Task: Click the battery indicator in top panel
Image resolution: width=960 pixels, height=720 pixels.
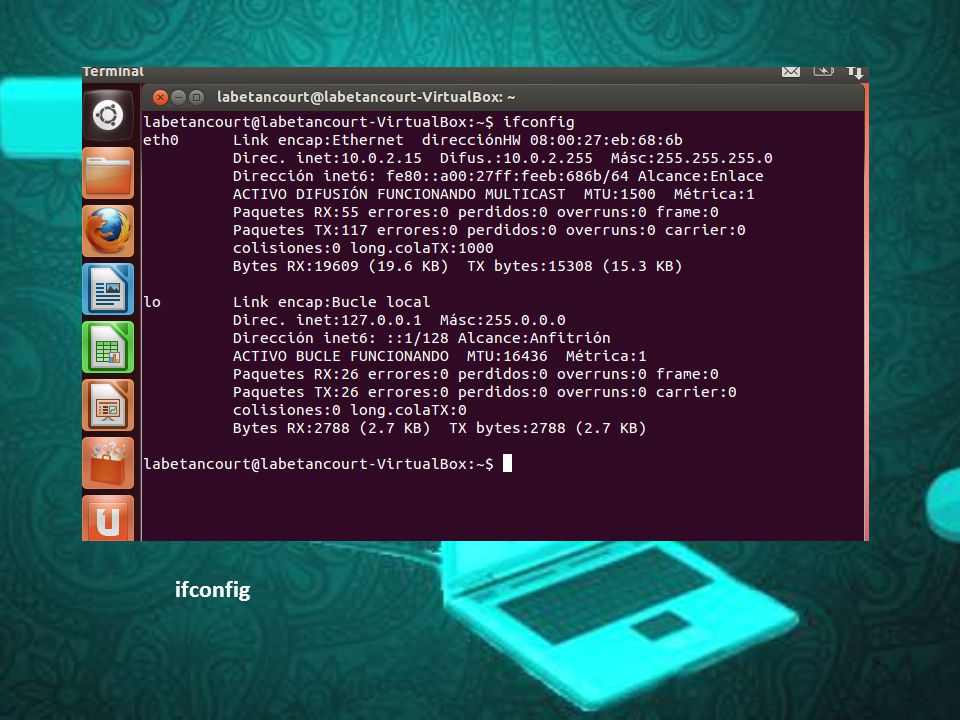Action: [x=823, y=72]
